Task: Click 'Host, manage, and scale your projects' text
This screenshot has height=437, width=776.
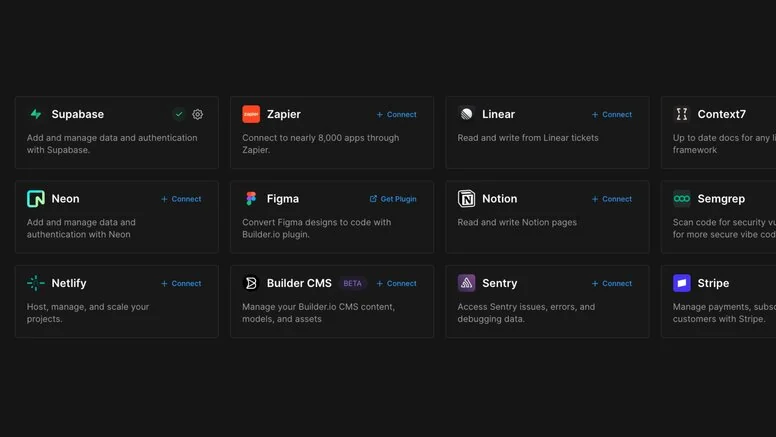Action: (88, 313)
